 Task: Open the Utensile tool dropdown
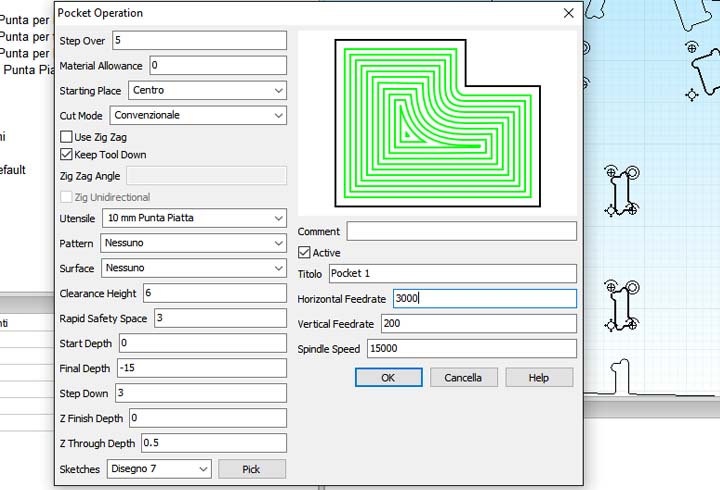click(x=195, y=218)
